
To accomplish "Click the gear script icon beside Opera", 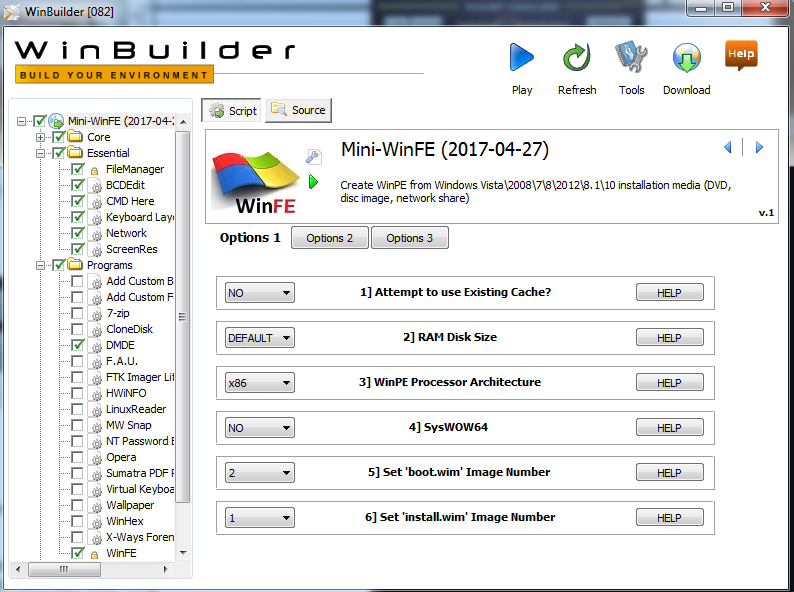I will click(x=95, y=458).
